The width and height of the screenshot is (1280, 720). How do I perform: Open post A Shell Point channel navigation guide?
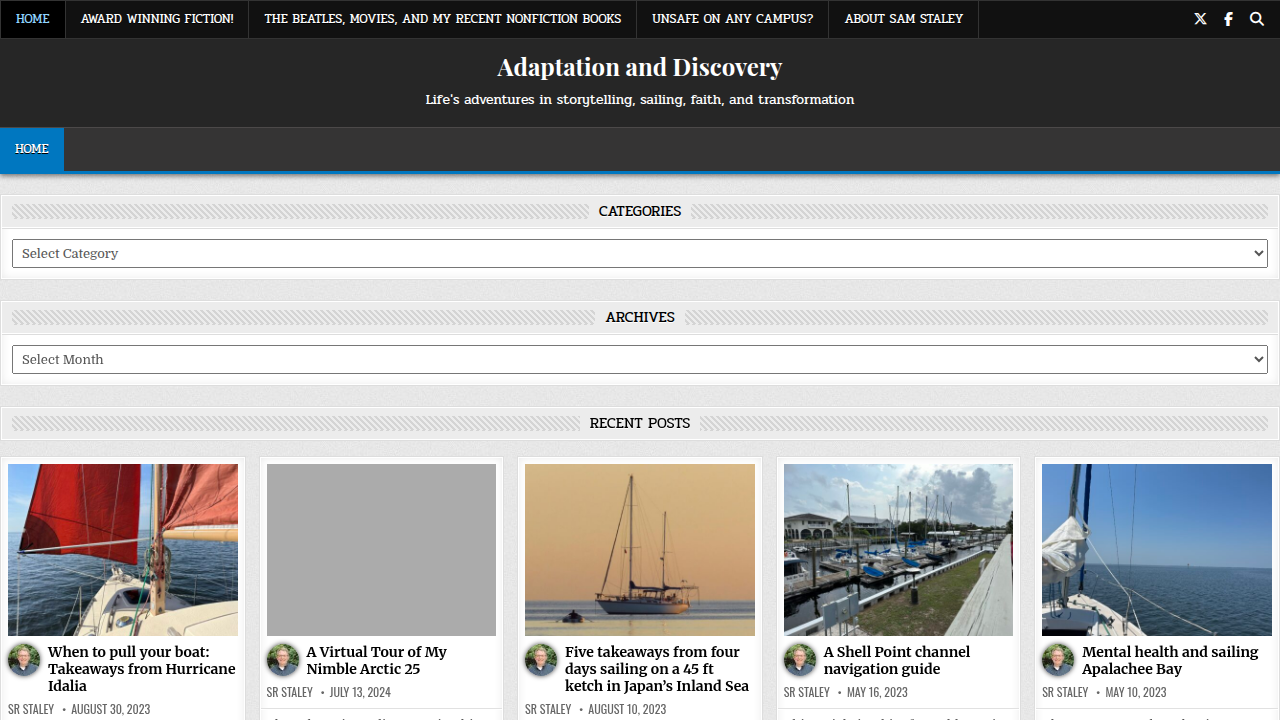tap(897, 660)
